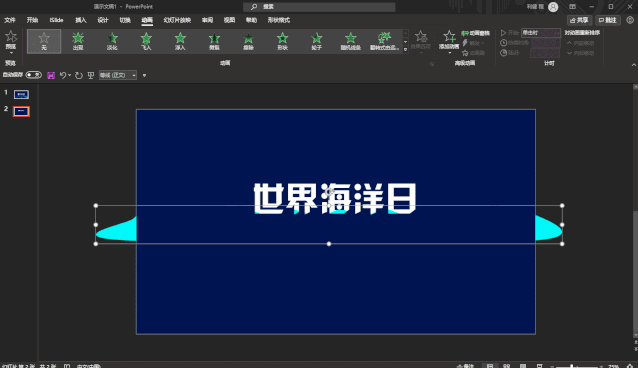Open the 效果选项 (Effect Options) dropdown

click(421, 42)
